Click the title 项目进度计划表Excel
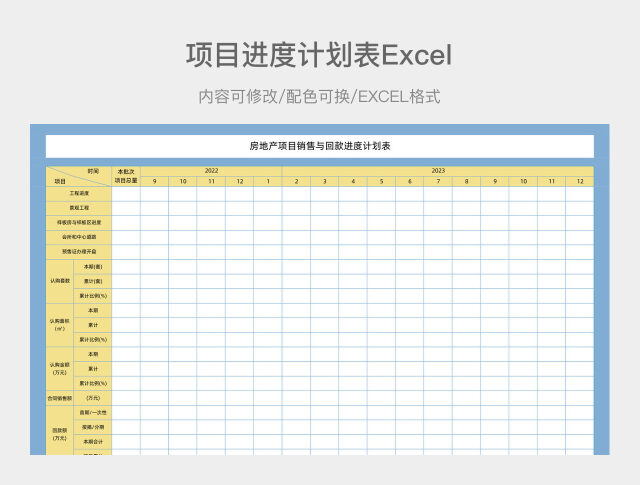 click(319, 56)
